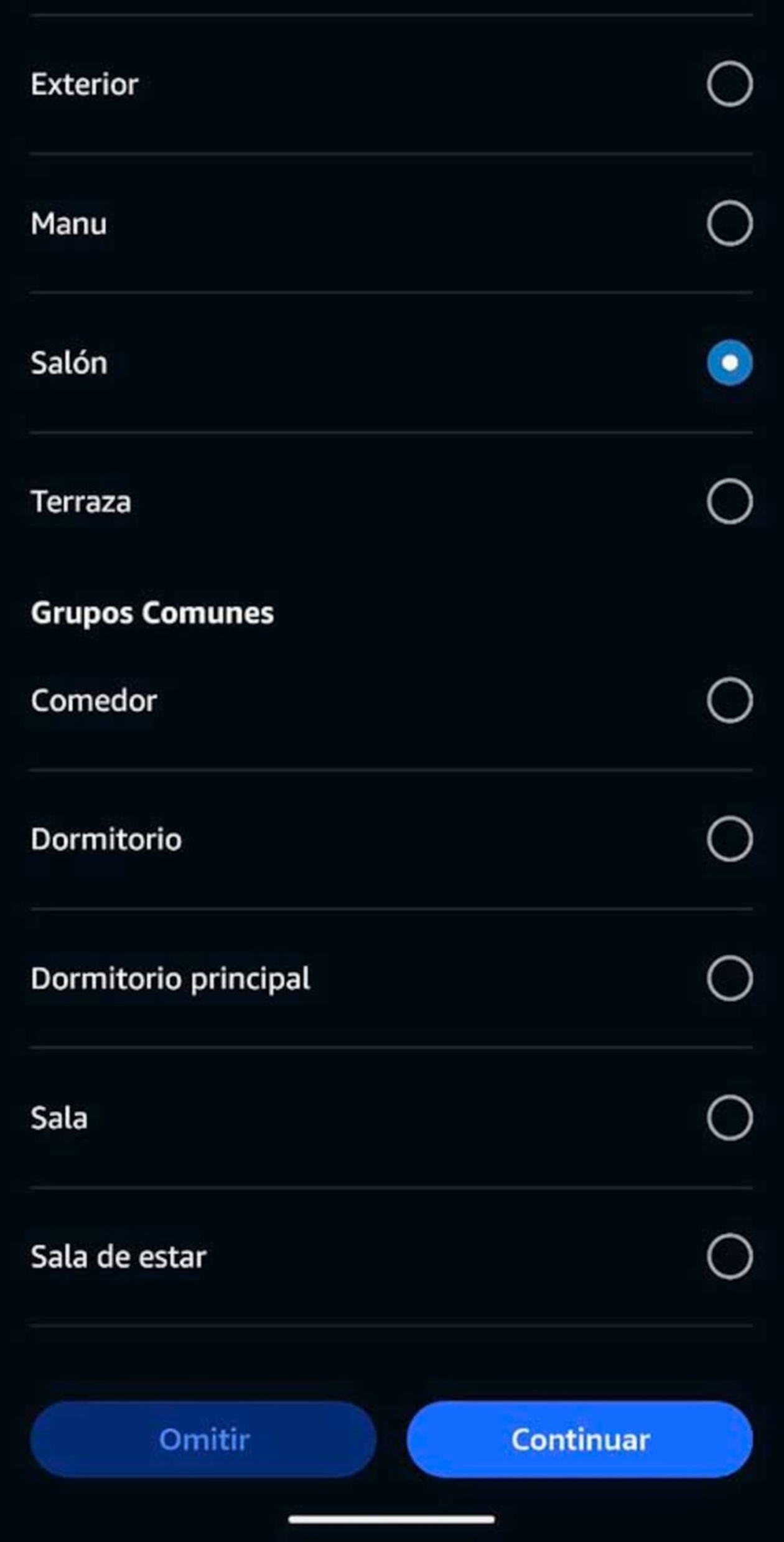Viewport: 784px width, 1542px height.
Task: Tap the Salón group label
Action: tap(69, 362)
